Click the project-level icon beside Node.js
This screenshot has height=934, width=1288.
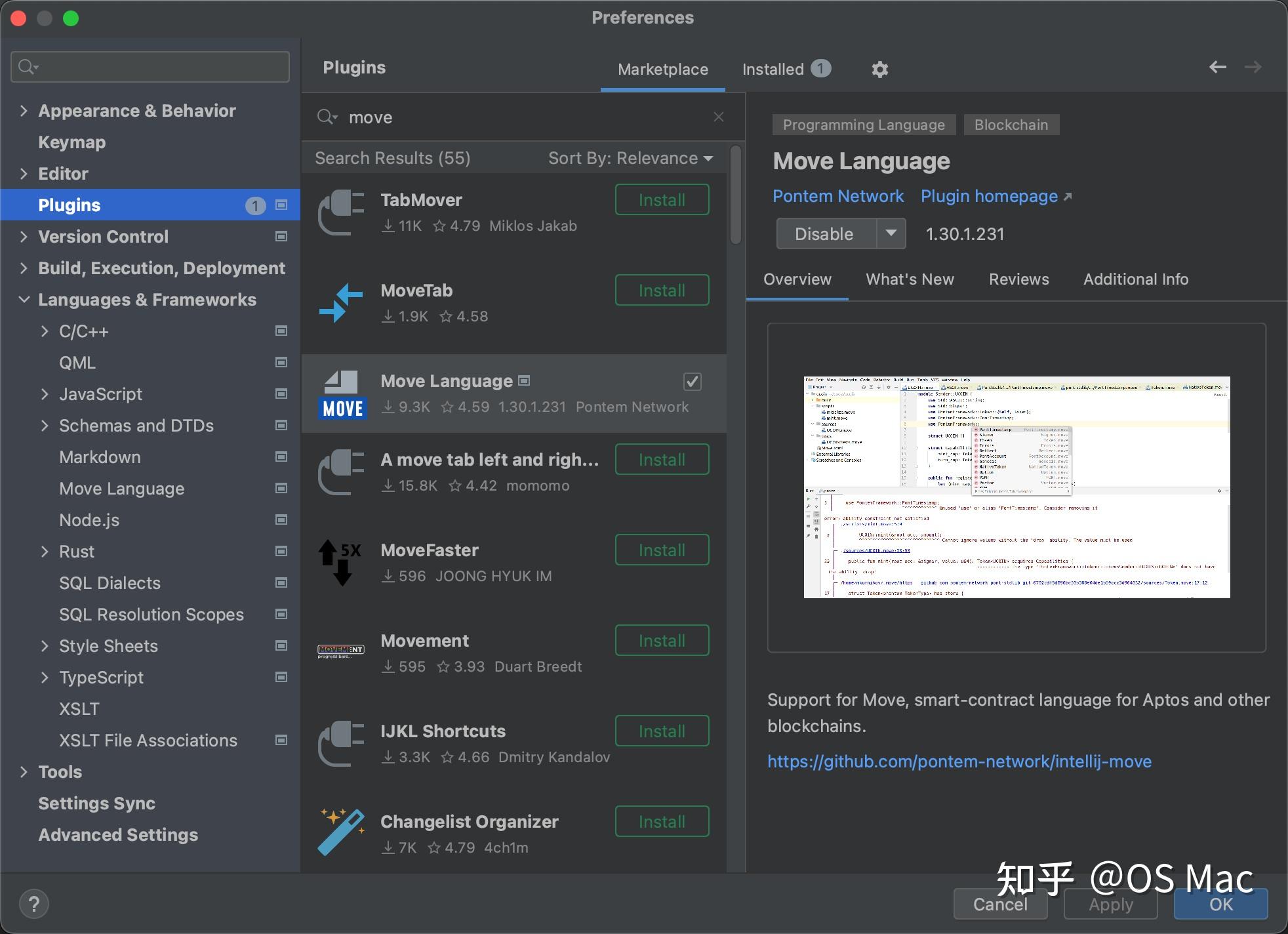click(x=281, y=519)
